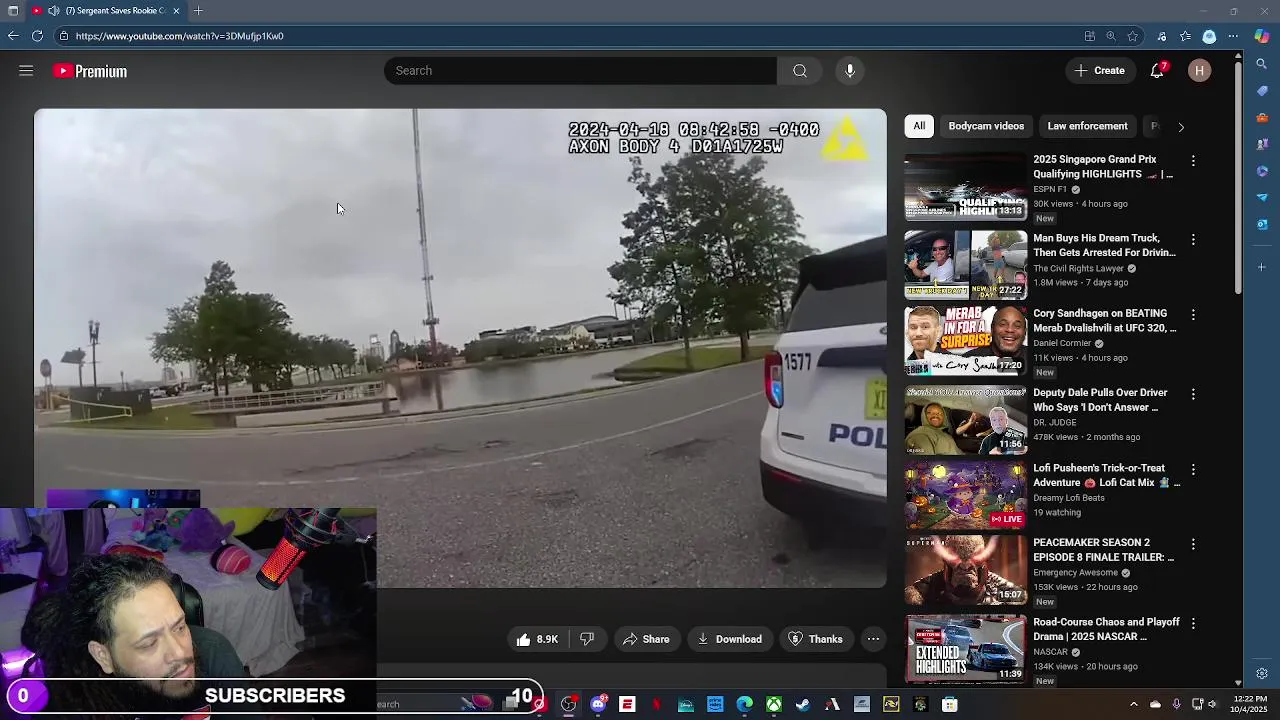Viewport: 1280px width, 720px height.
Task: Open browser Settings and more ellipsis
Action: 1233,36
